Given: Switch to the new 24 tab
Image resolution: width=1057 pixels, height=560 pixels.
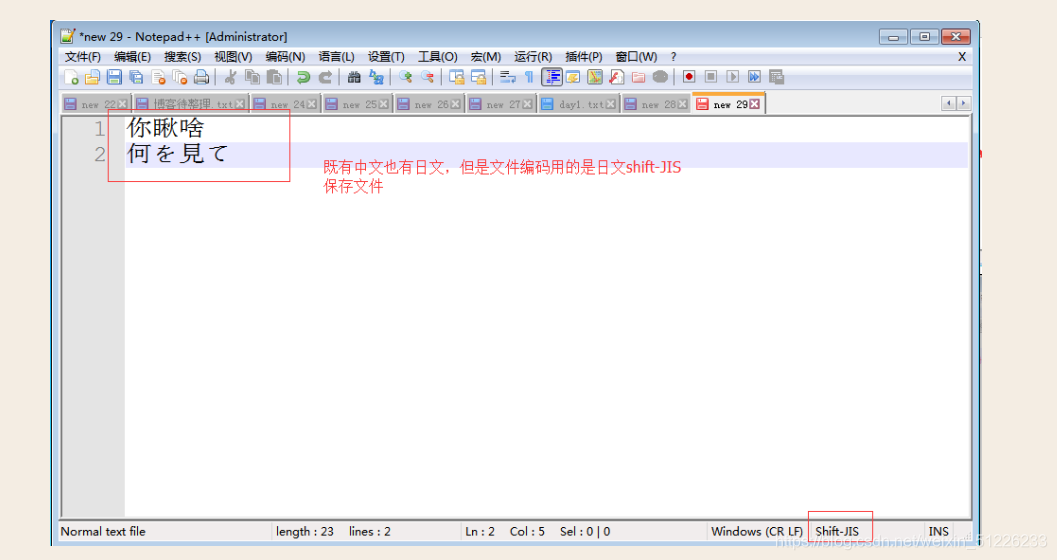Looking at the screenshot, I should pos(284,104).
